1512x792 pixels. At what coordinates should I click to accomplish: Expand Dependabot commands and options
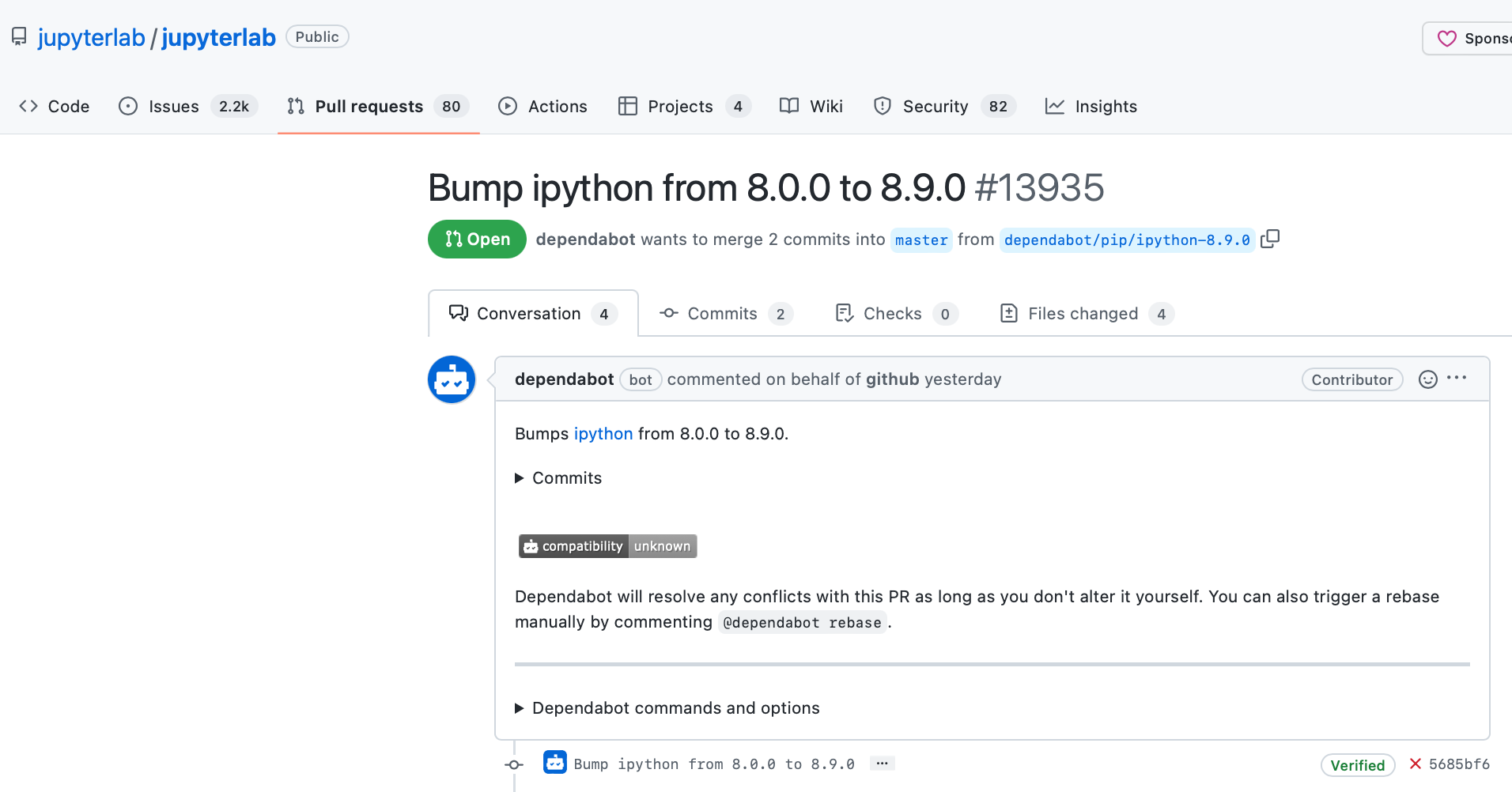pyautogui.click(x=667, y=708)
